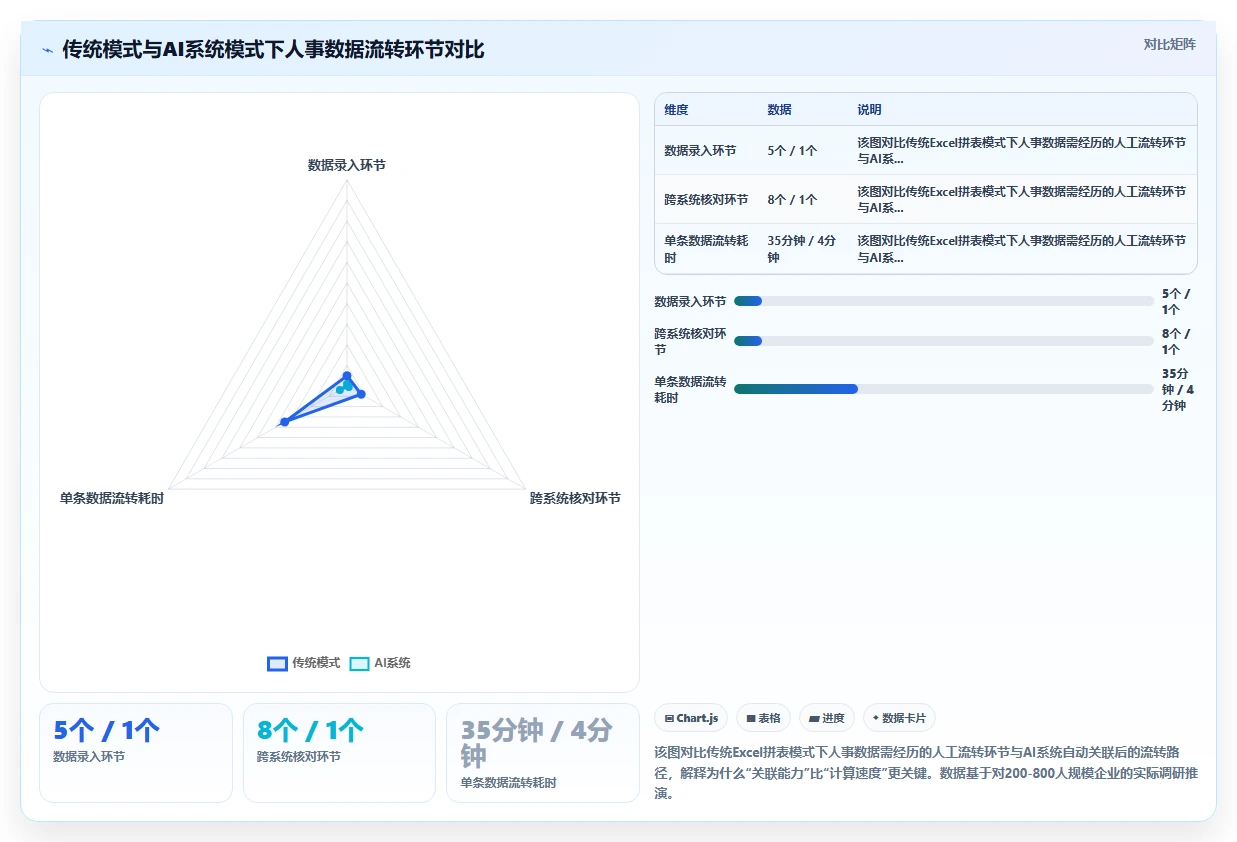Click the 单条数据流转耗时 progress bar

point(943,389)
